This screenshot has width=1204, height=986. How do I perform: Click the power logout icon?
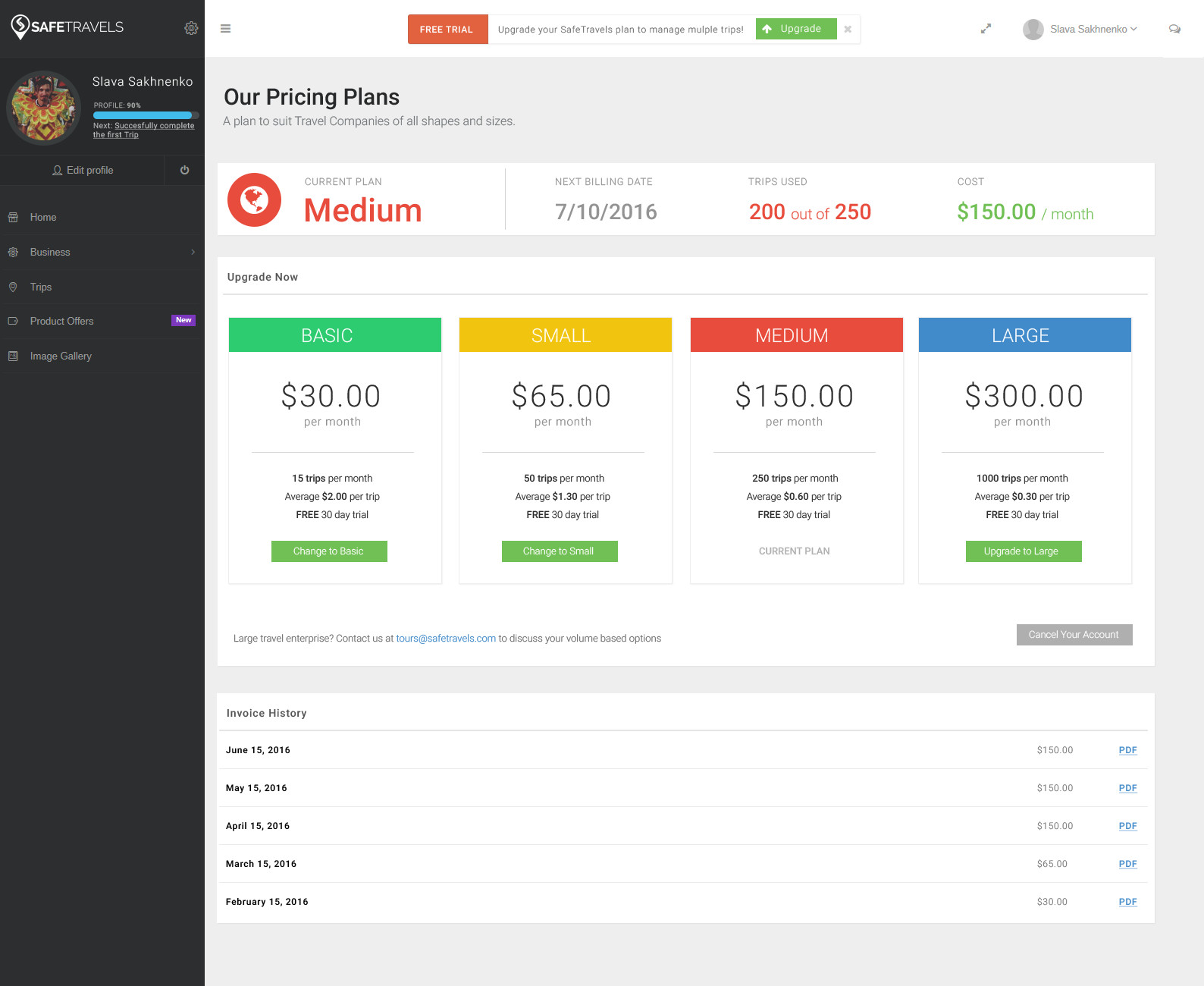(x=184, y=170)
